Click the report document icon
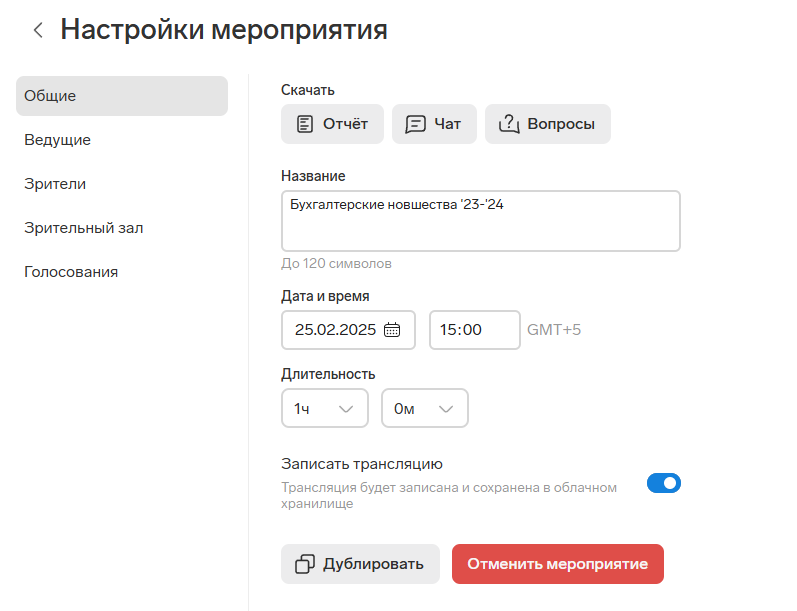The height and width of the screenshot is (611, 797). point(304,124)
